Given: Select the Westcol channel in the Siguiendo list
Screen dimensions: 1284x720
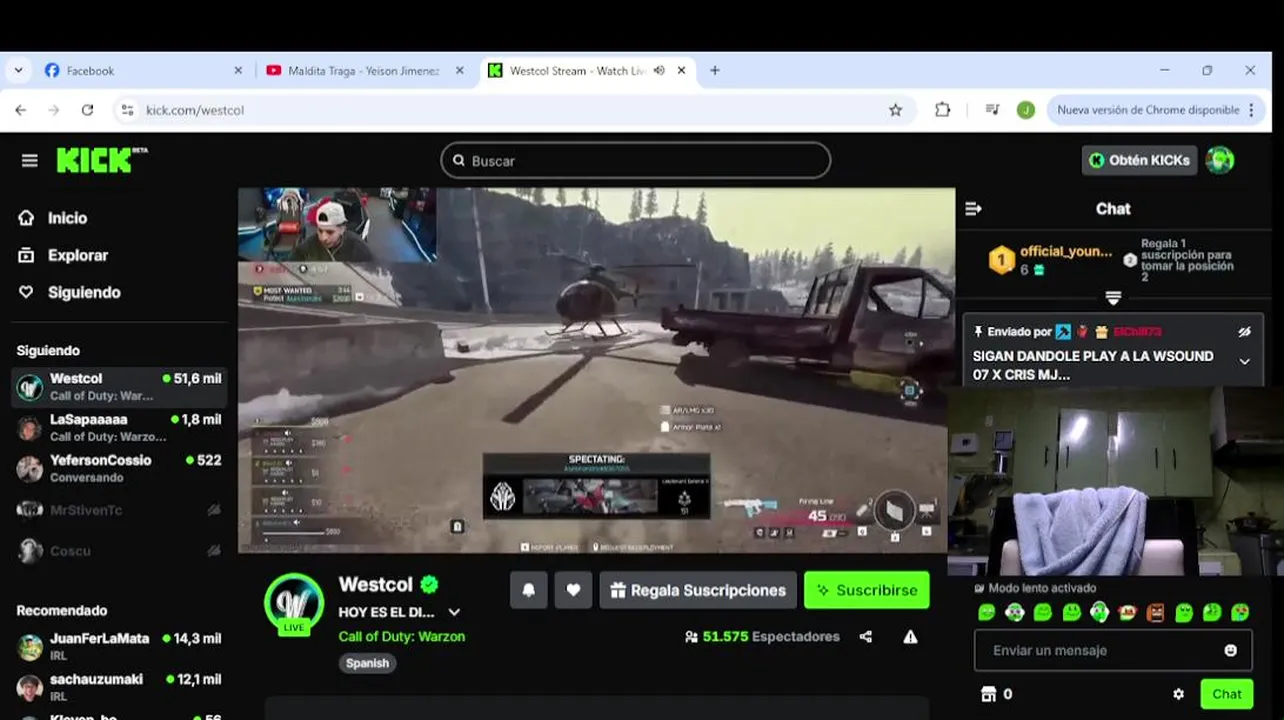Looking at the screenshot, I should tap(119, 386).
